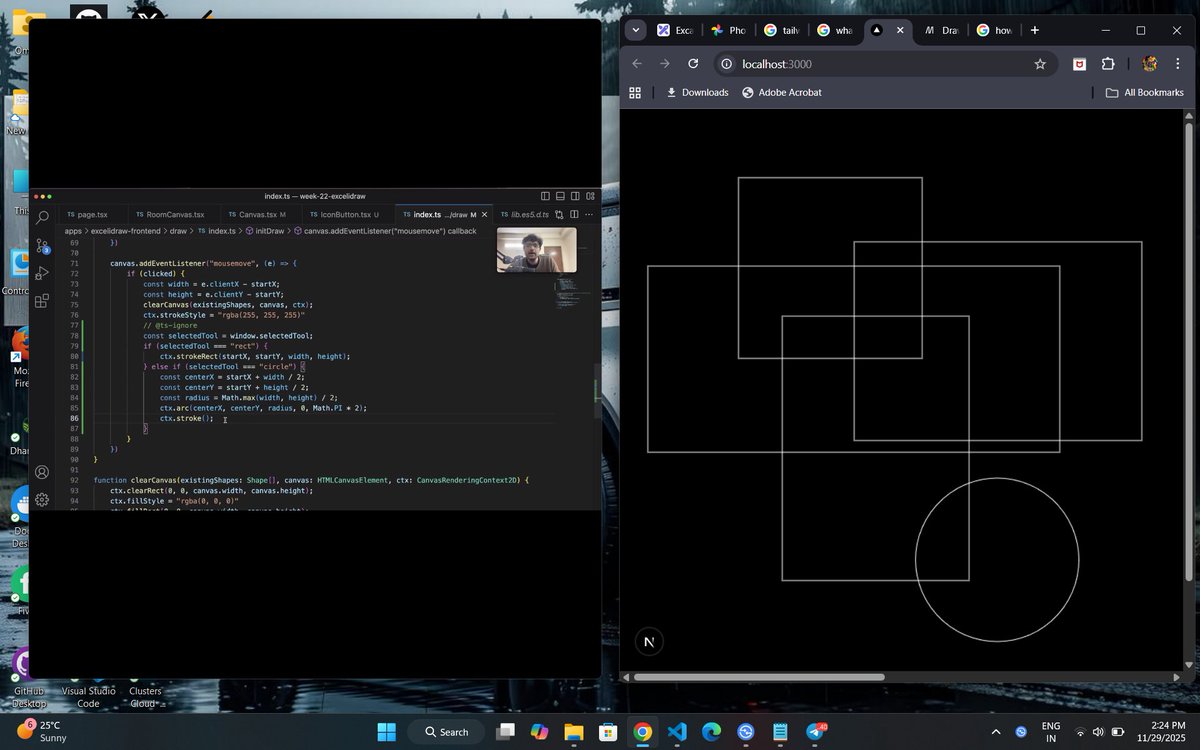The height and width of the screenshot is (750, 1200).
Task: Click 'ctx.stroke();' code on line 86
Action: [x=187, y=418]
